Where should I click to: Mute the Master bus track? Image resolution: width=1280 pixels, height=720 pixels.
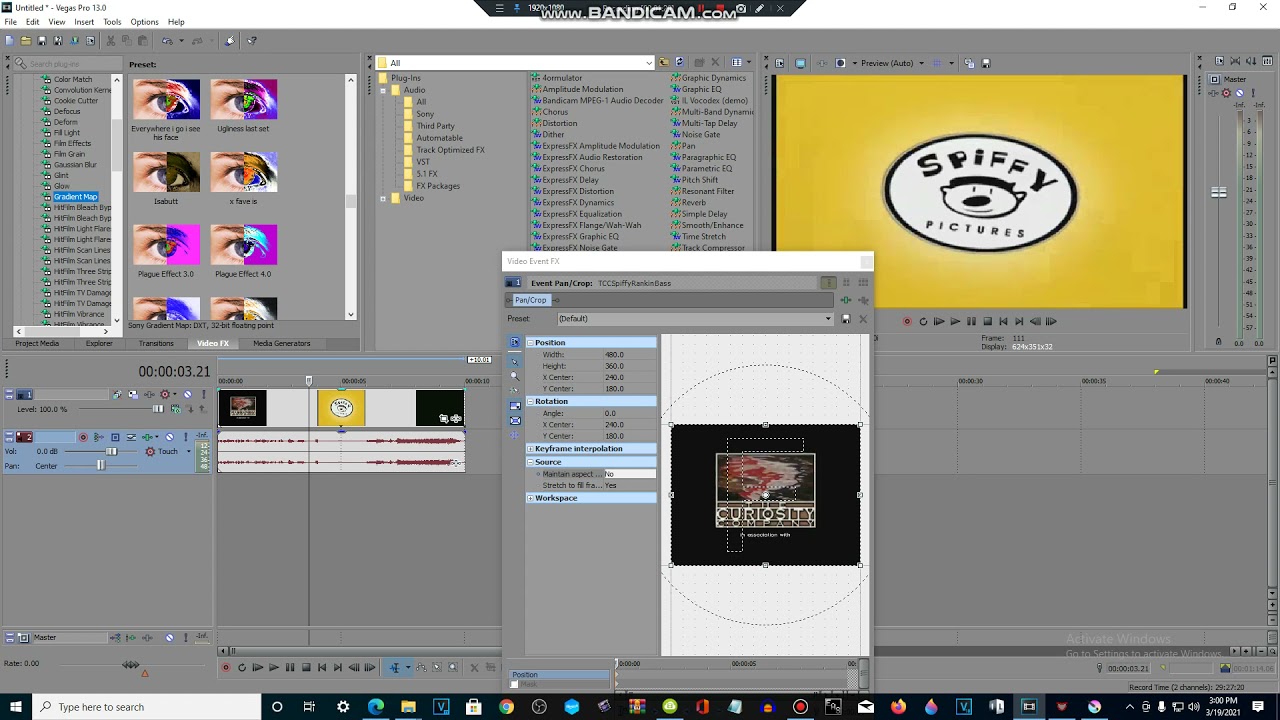coord(169,637)
